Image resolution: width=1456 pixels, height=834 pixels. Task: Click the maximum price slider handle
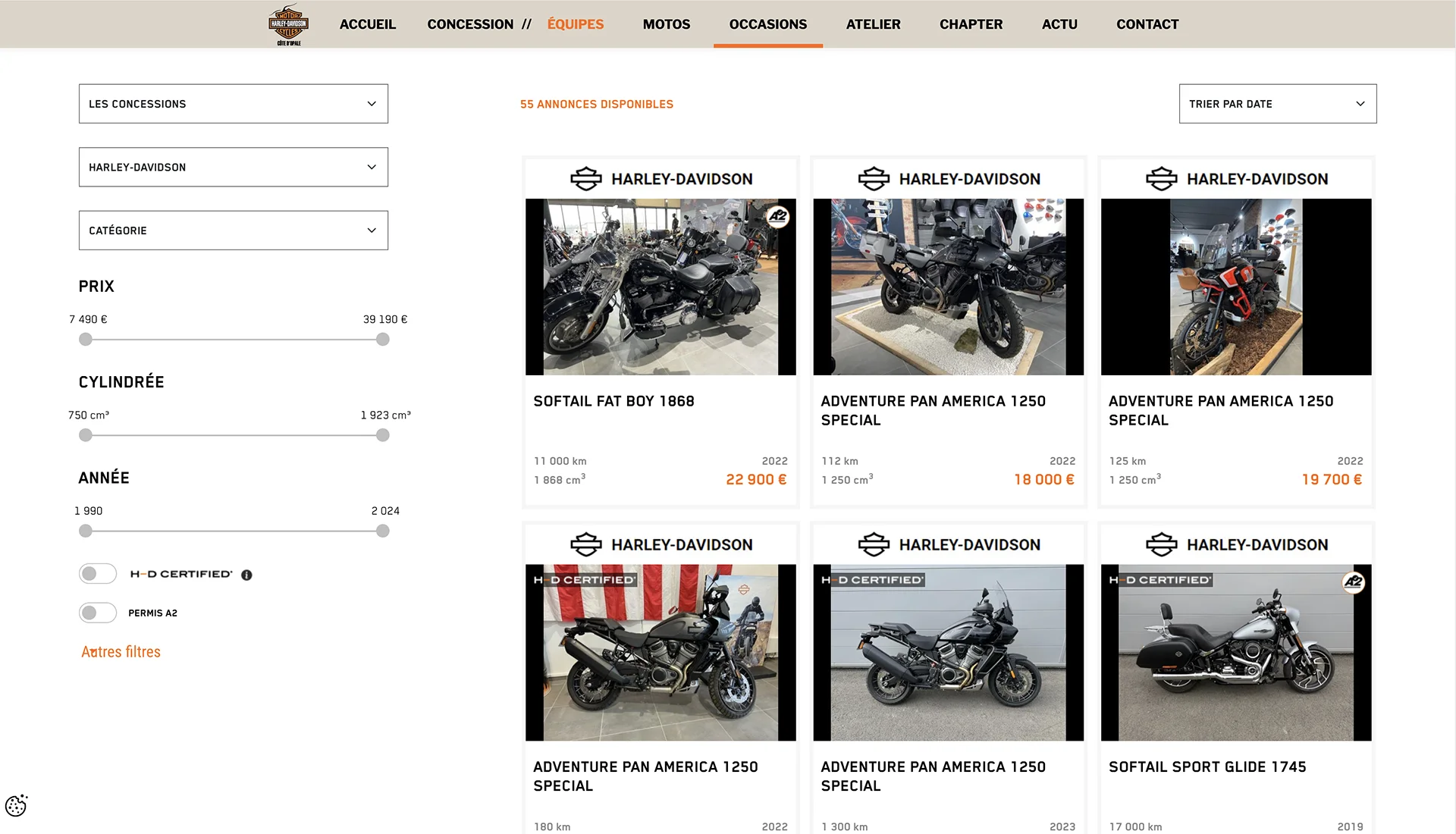point(383,340)
